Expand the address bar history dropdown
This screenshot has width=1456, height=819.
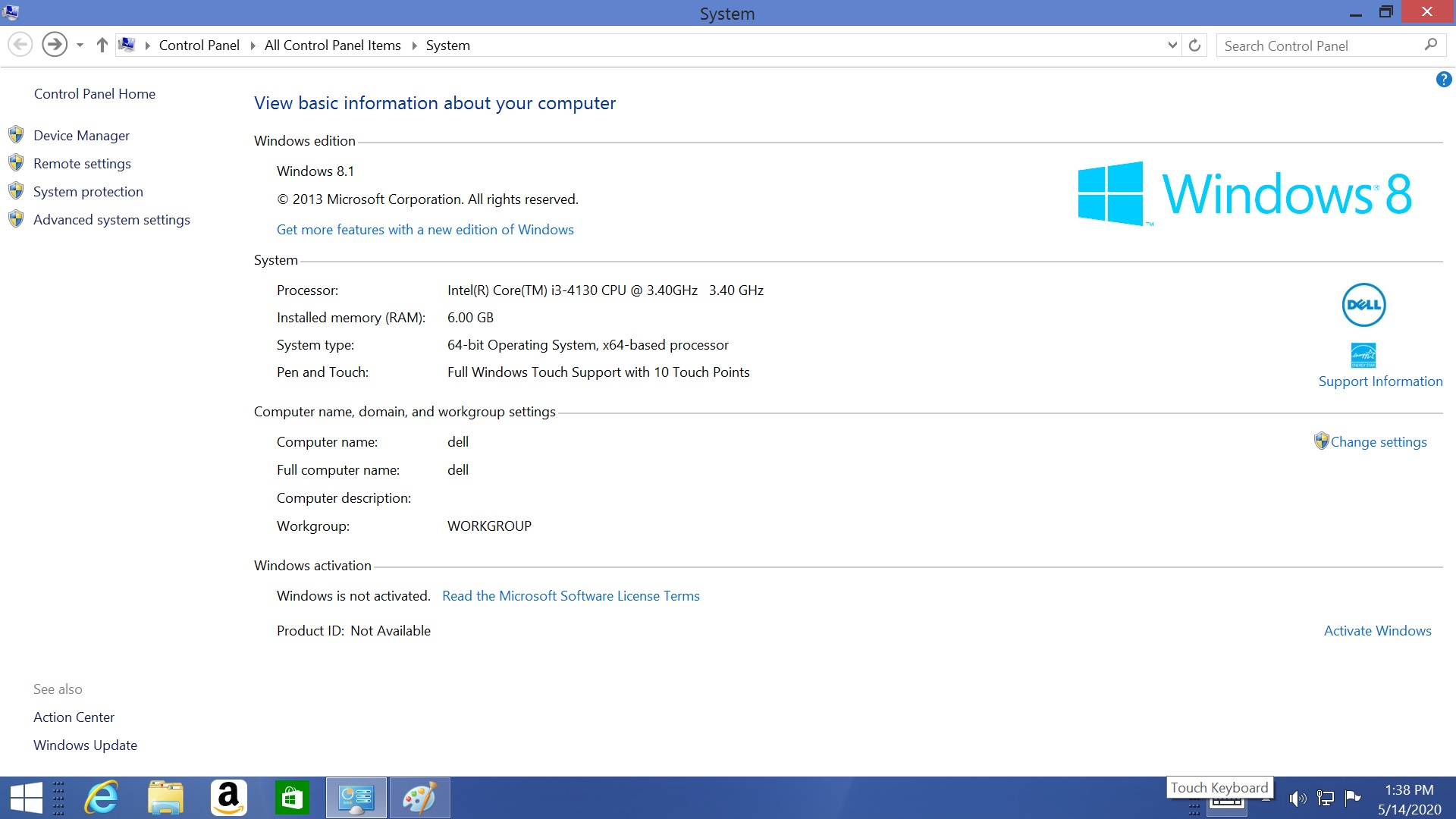1172,45
